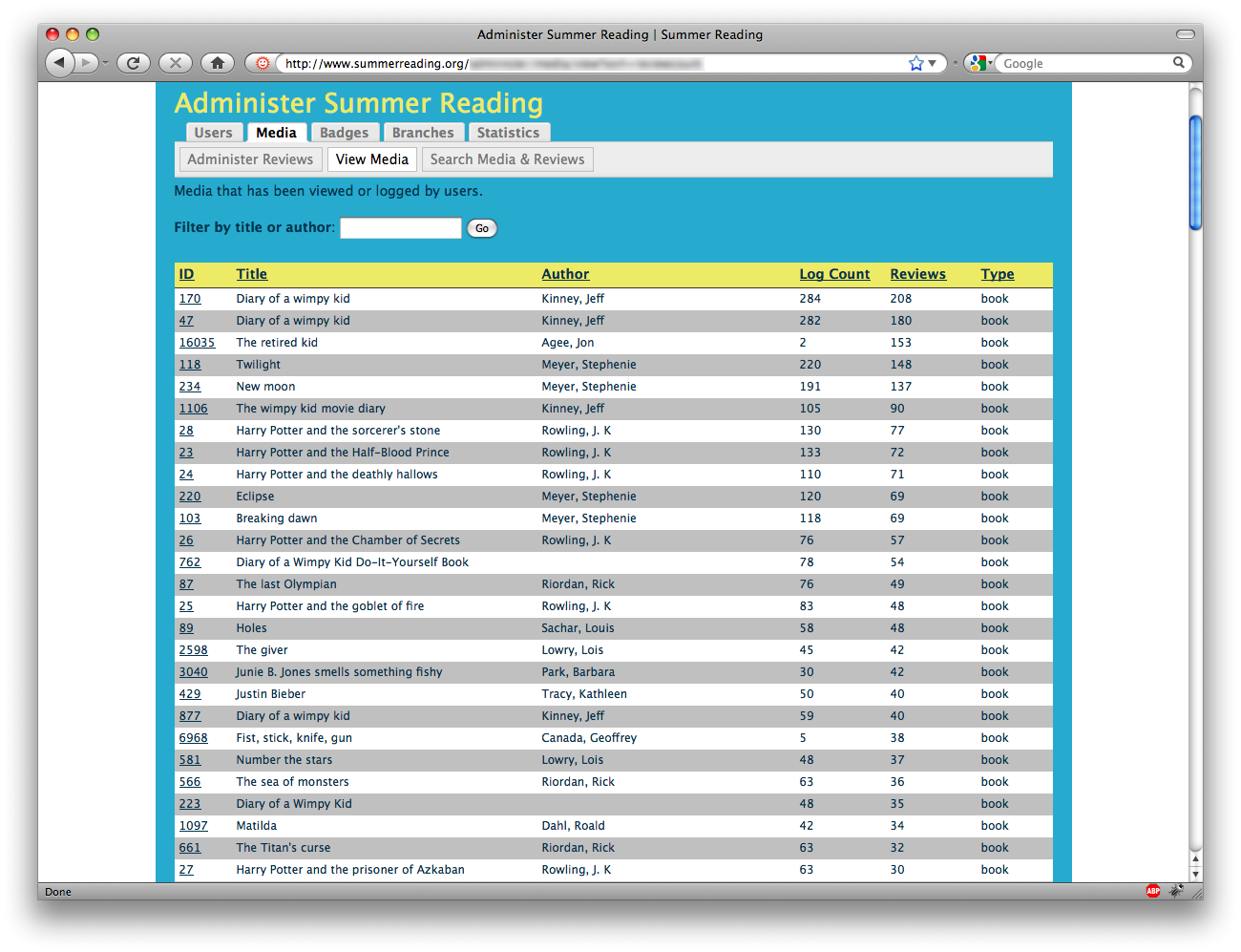The width and height of the screenshot is (1241, 952).
Task: Open media ID 1097 Matilda
Action: (193, 826)
